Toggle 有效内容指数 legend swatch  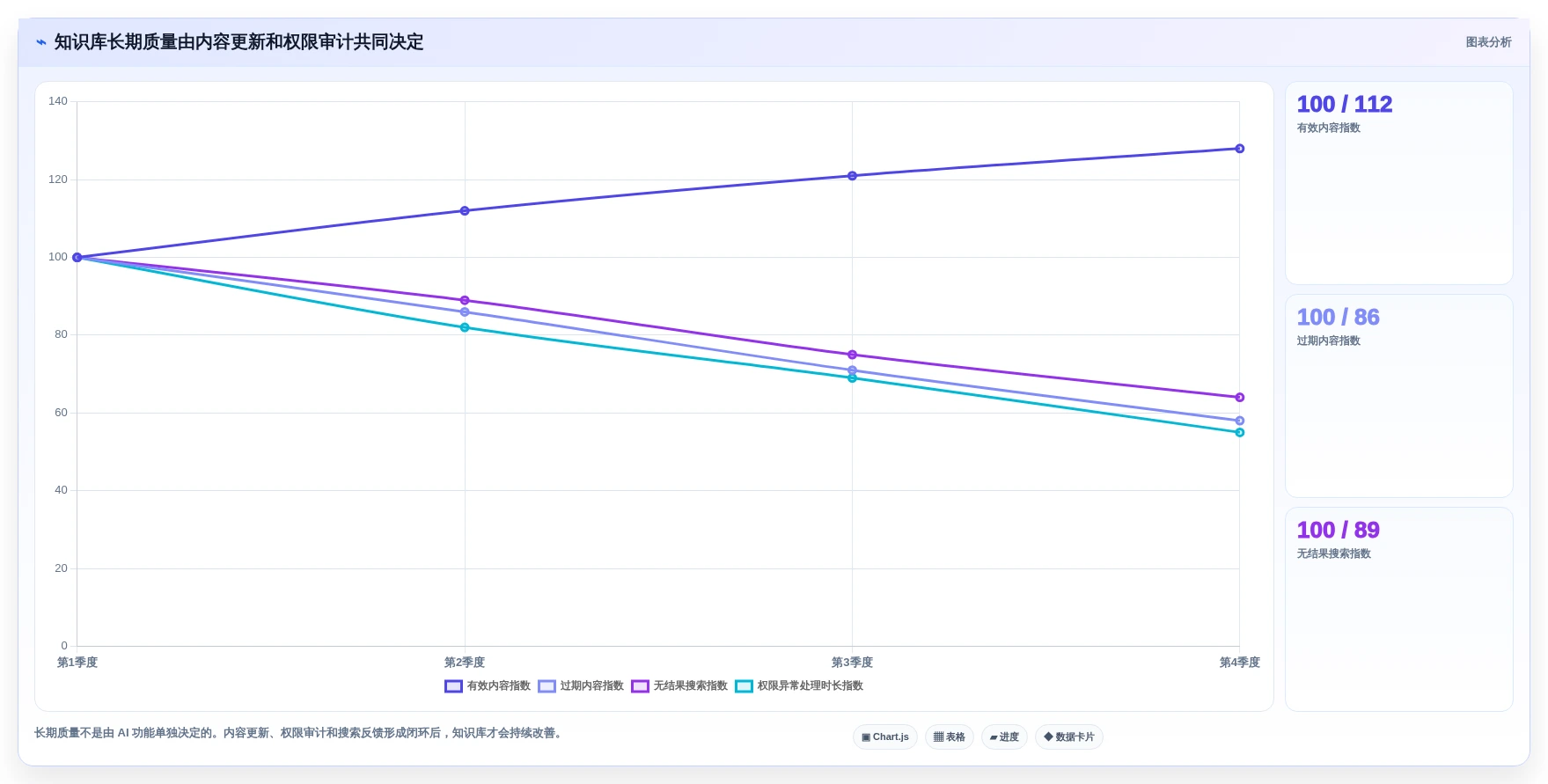tap(453, 686)
